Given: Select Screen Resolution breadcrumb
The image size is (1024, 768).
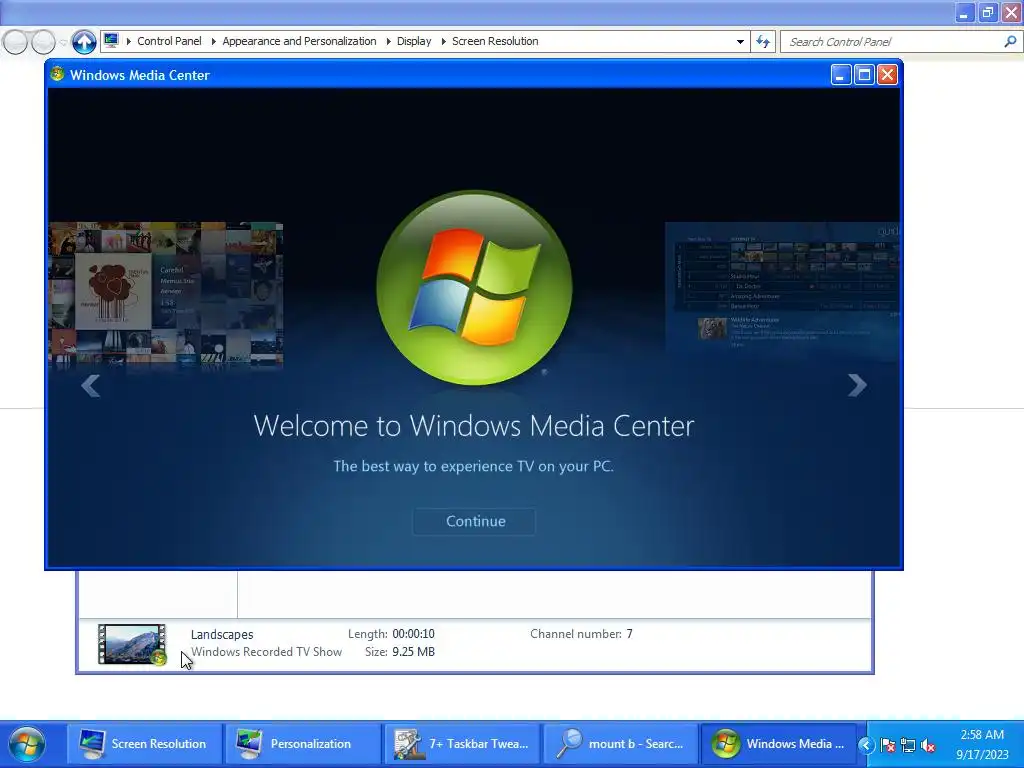Looking at the screenshot, I should click(x=495, y=41).
